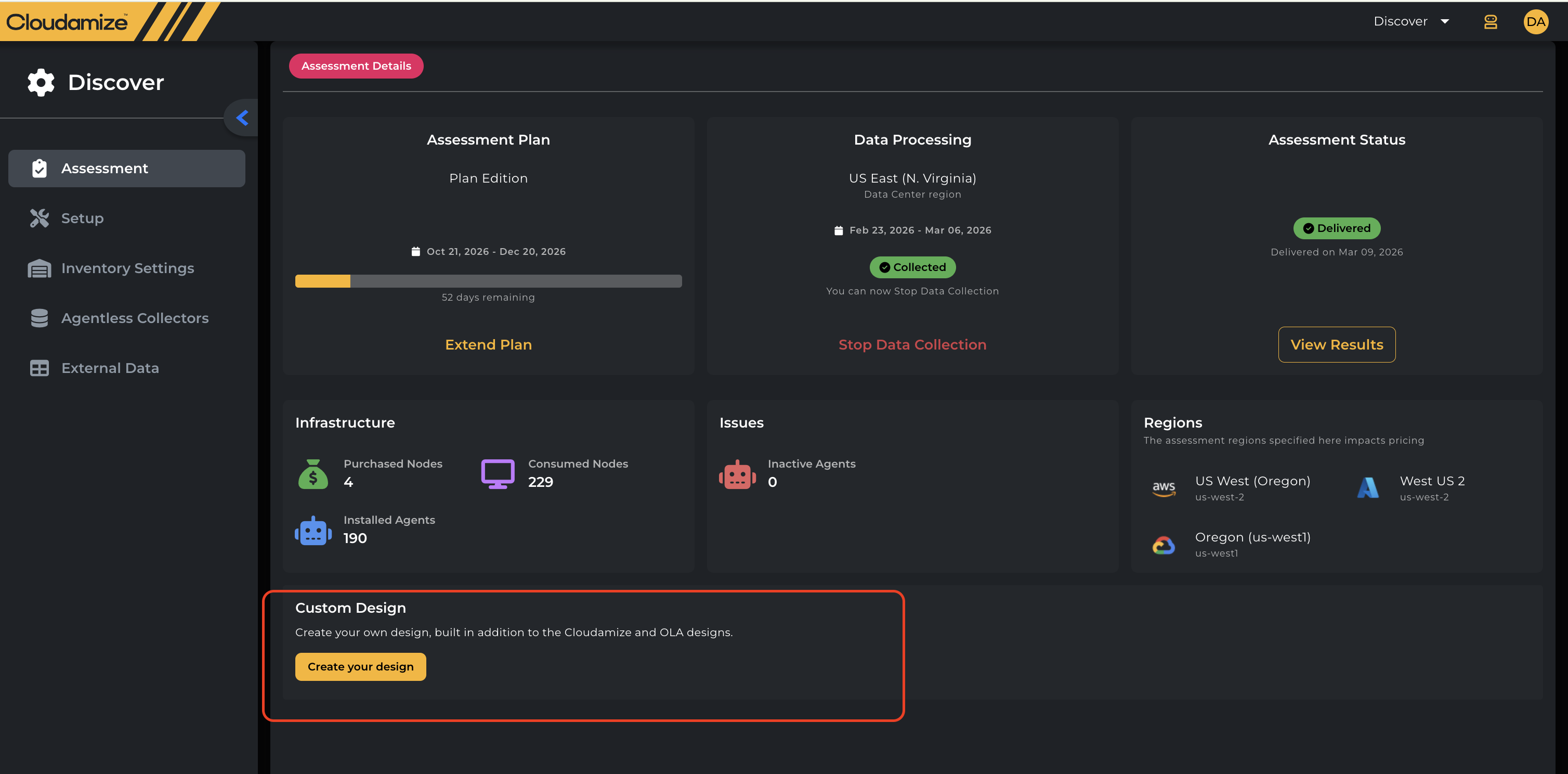Open the Discover dropdown in the header

click(x=1411, y=21)
